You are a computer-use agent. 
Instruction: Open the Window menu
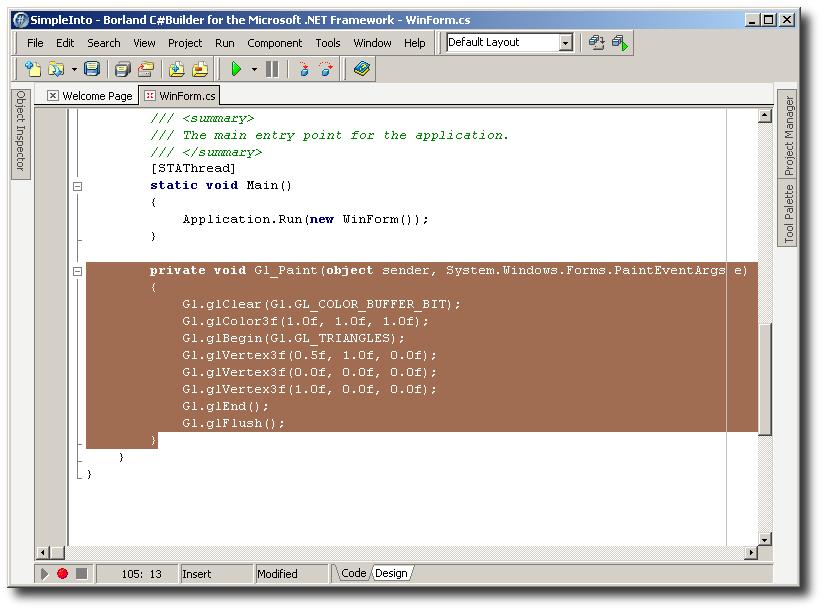[372, 43]
